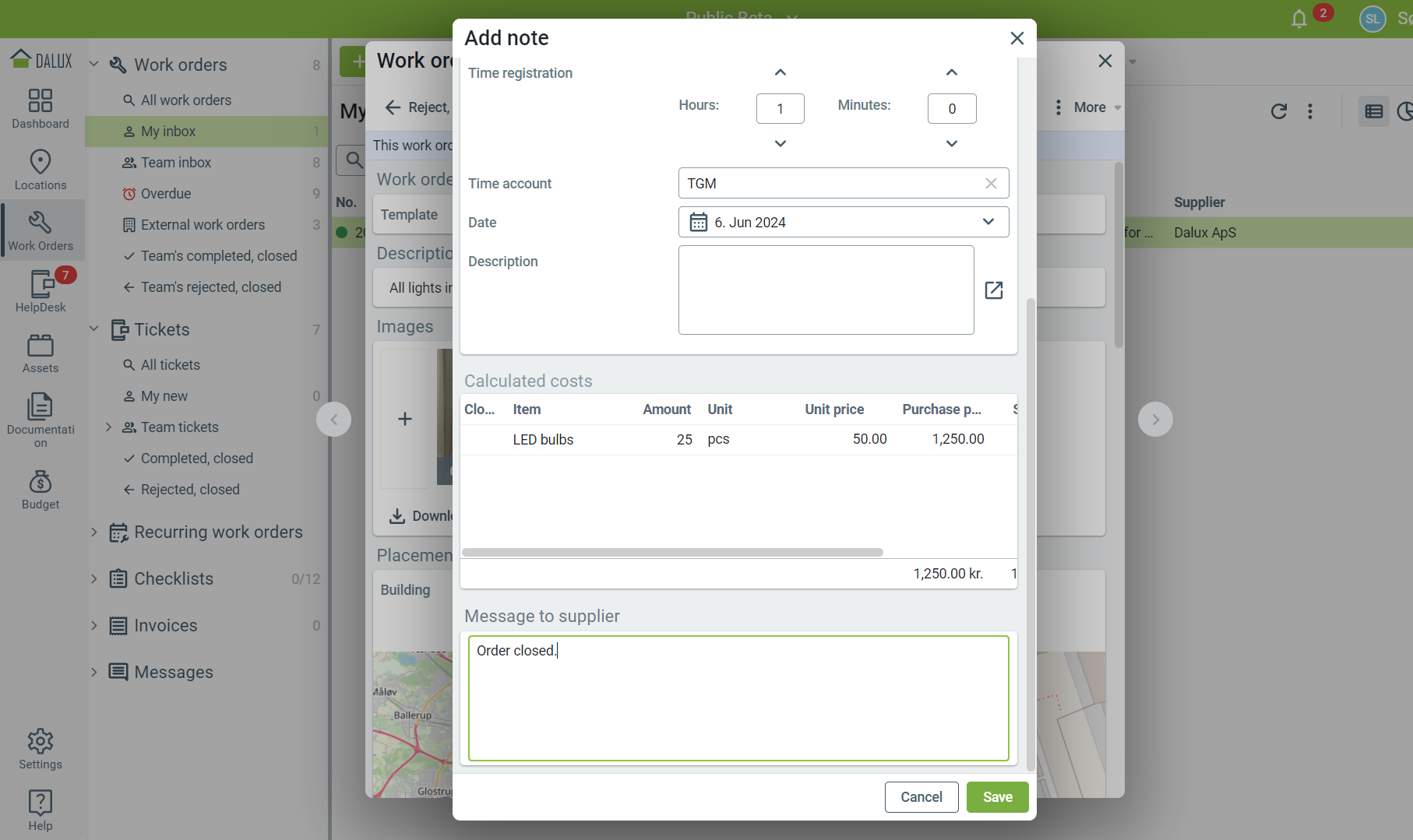This screenshot has height=840, width=1413.
Task: Expand description editor in new window
Action: click(x=994, y=290)
